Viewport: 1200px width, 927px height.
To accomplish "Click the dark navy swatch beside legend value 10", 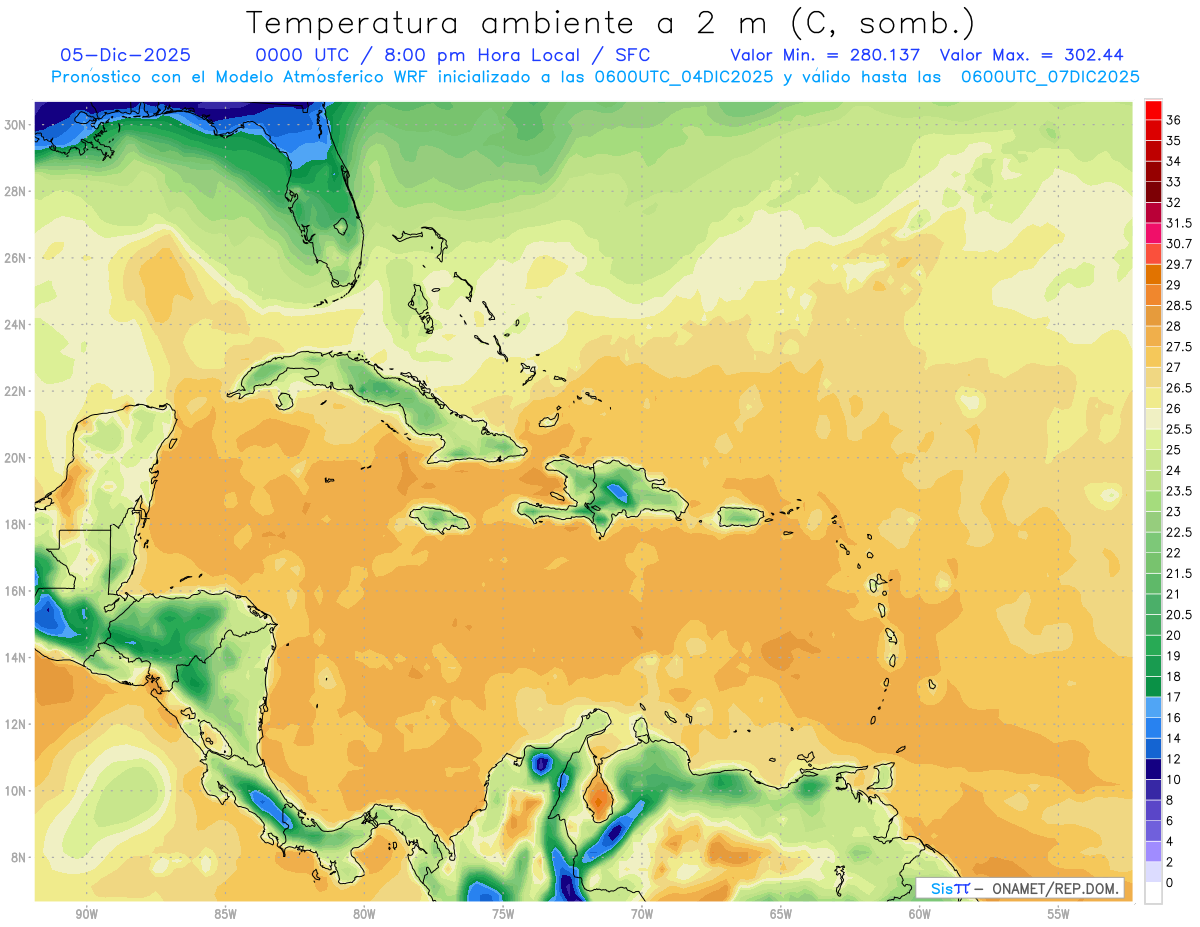I will (x=1153, y=769).
